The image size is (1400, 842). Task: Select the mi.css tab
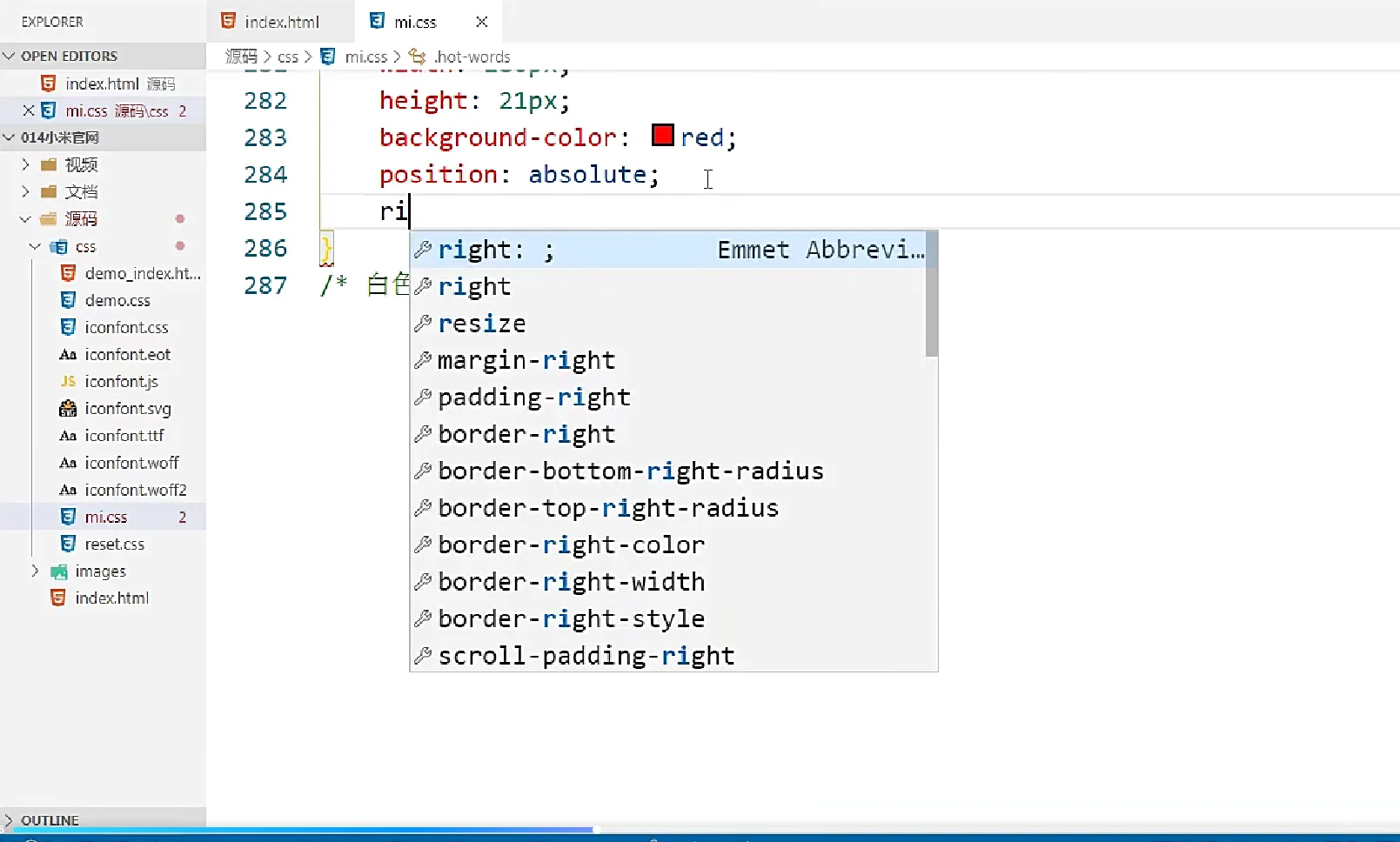(428, 22)
